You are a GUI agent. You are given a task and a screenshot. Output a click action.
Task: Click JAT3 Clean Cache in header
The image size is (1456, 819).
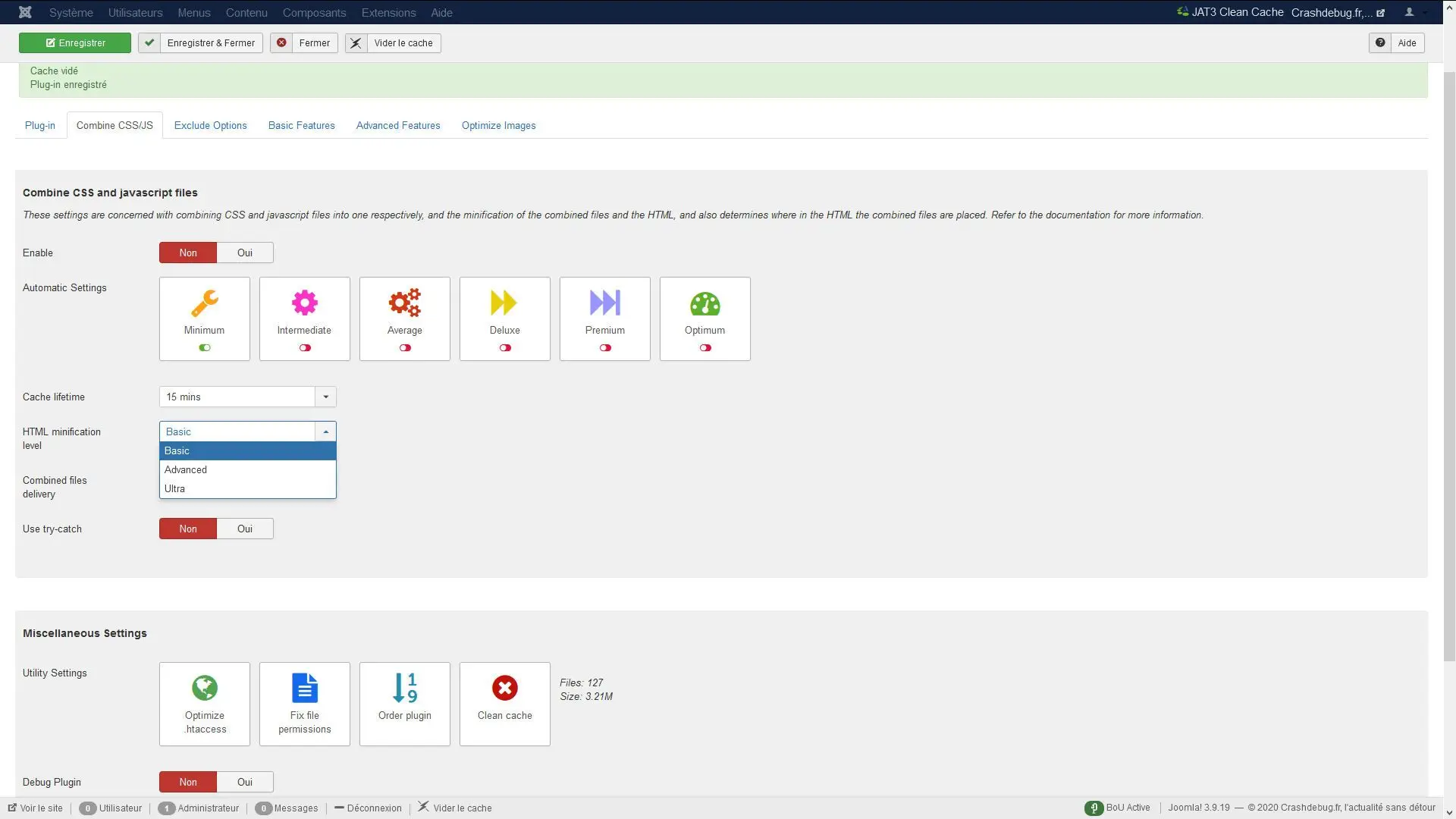point(1230,12)
